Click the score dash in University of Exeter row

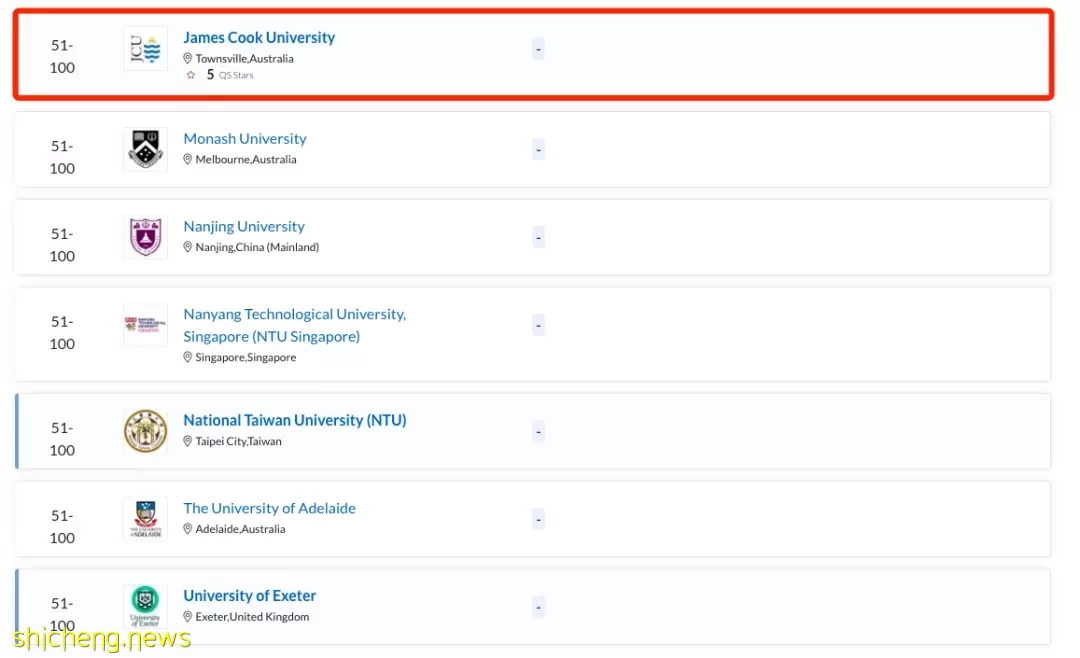click(x=539, y=607)
